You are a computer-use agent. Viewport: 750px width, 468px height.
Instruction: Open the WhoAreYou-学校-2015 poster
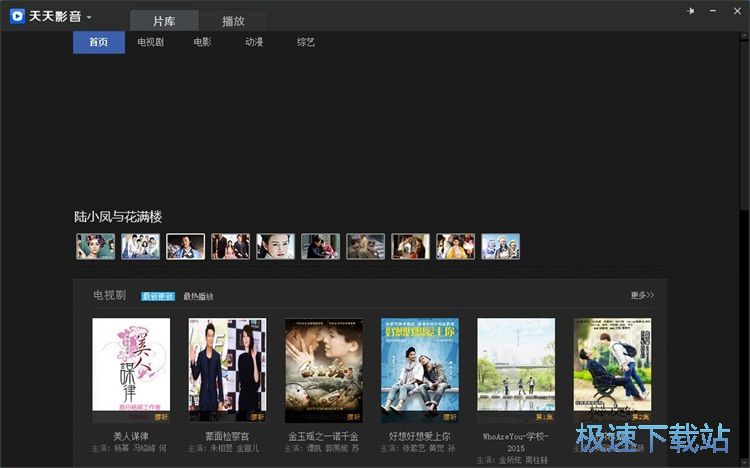516,370
